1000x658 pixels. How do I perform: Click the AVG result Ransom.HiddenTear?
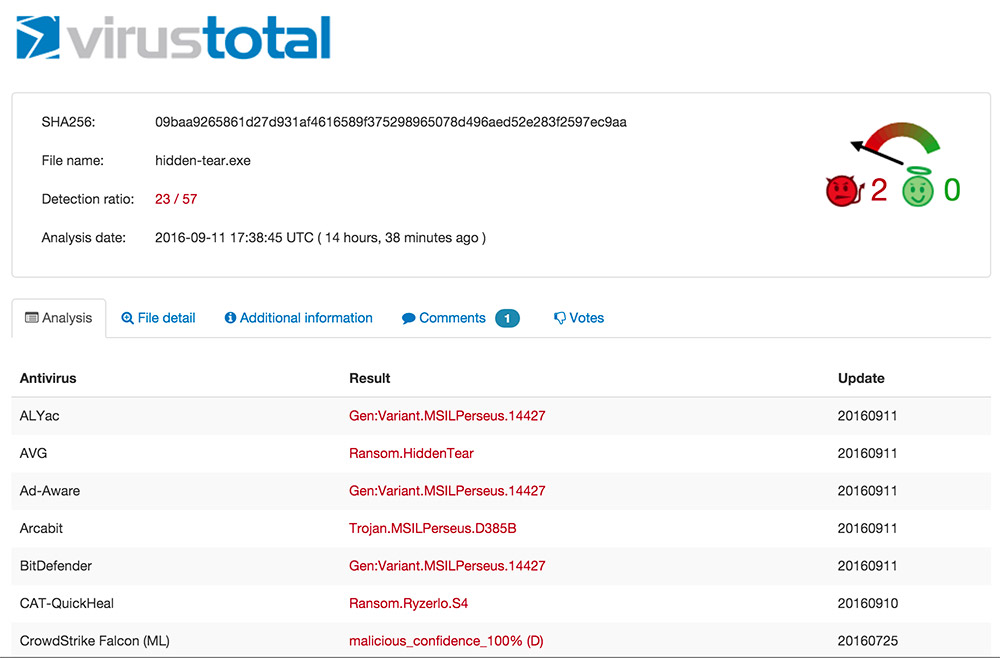tap(411, 453)
